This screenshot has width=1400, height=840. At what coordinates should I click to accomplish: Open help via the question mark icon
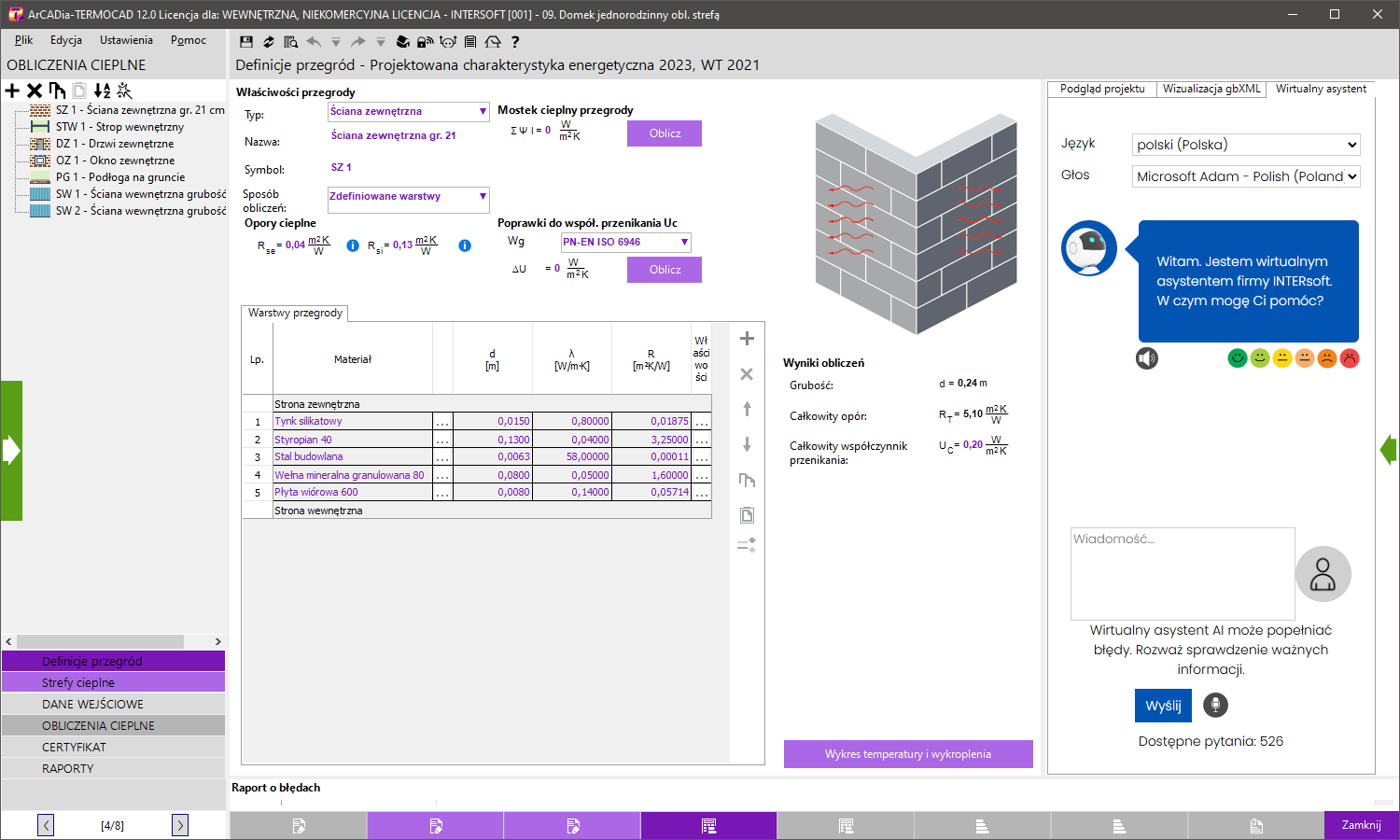pyautogui.click(x=515, y=41)
